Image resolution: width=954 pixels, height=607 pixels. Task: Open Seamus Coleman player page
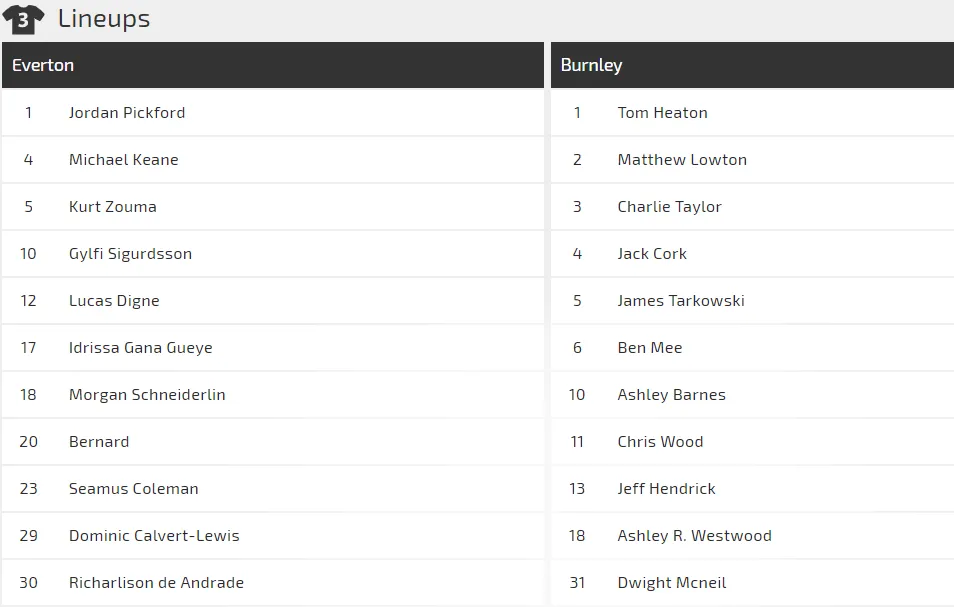tap(134, 489)
